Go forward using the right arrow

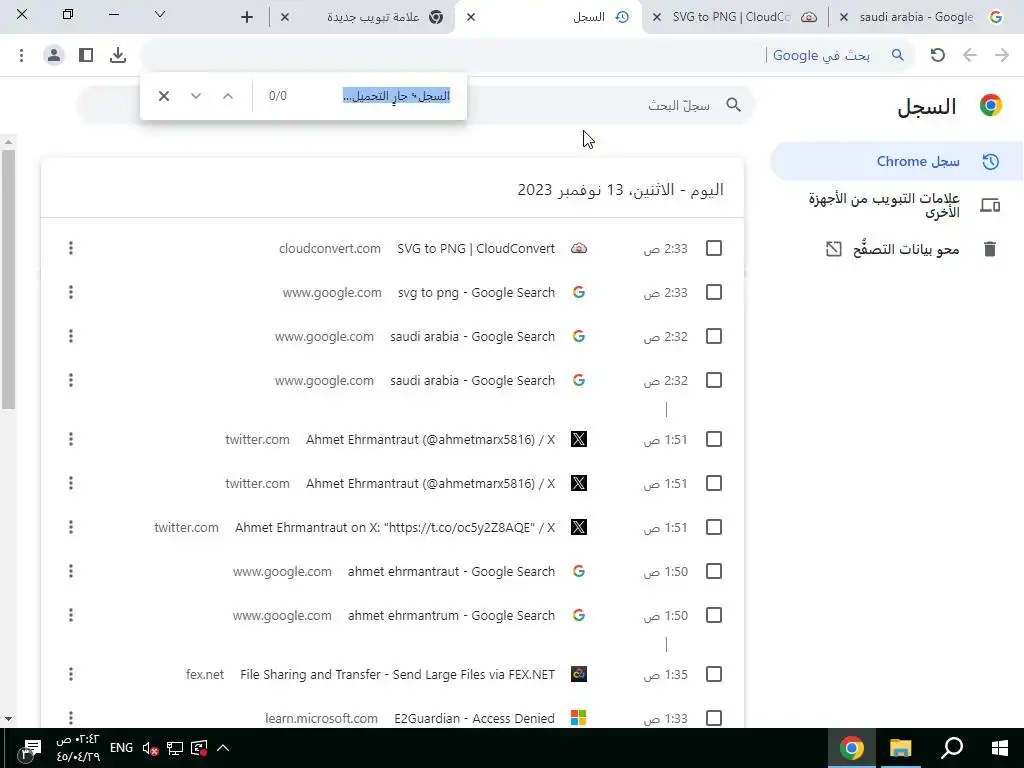pos(1002,55)
